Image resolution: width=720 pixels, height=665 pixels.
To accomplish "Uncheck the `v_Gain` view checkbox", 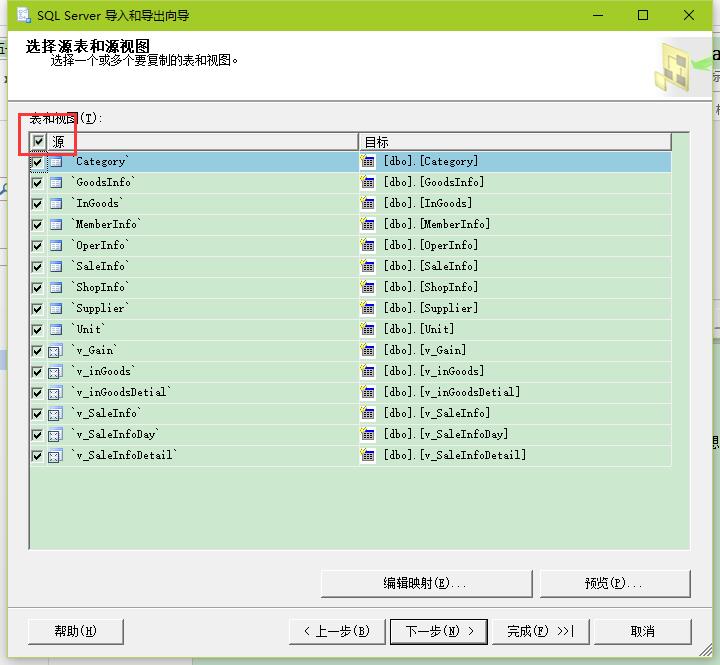I will pyautogui.click(x=37, y=351).
